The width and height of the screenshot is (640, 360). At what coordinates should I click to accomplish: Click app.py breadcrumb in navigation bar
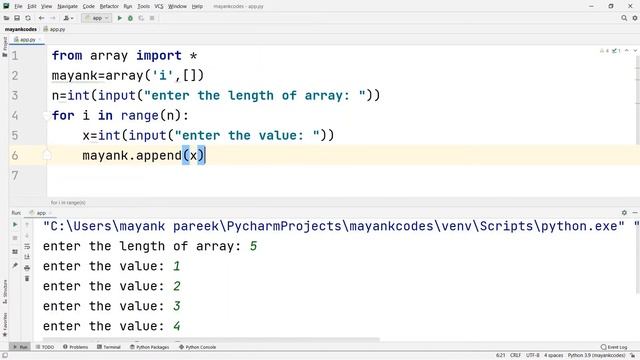coord(54,29)
